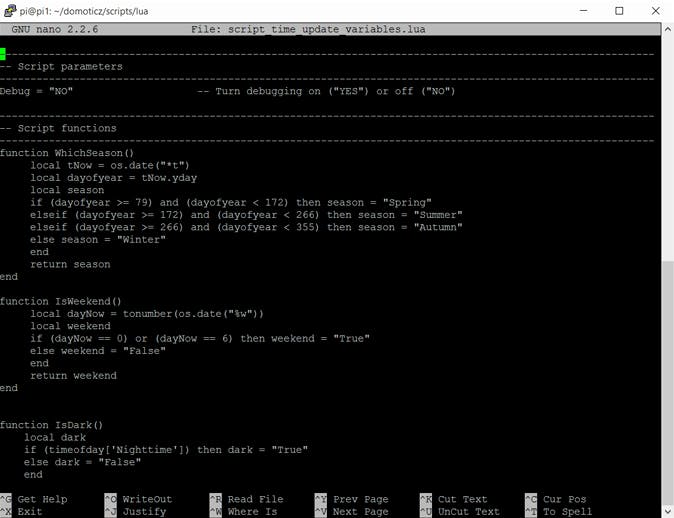Click the Debug = "NO" line
The image size is (674, 518).
click(37, 91)
